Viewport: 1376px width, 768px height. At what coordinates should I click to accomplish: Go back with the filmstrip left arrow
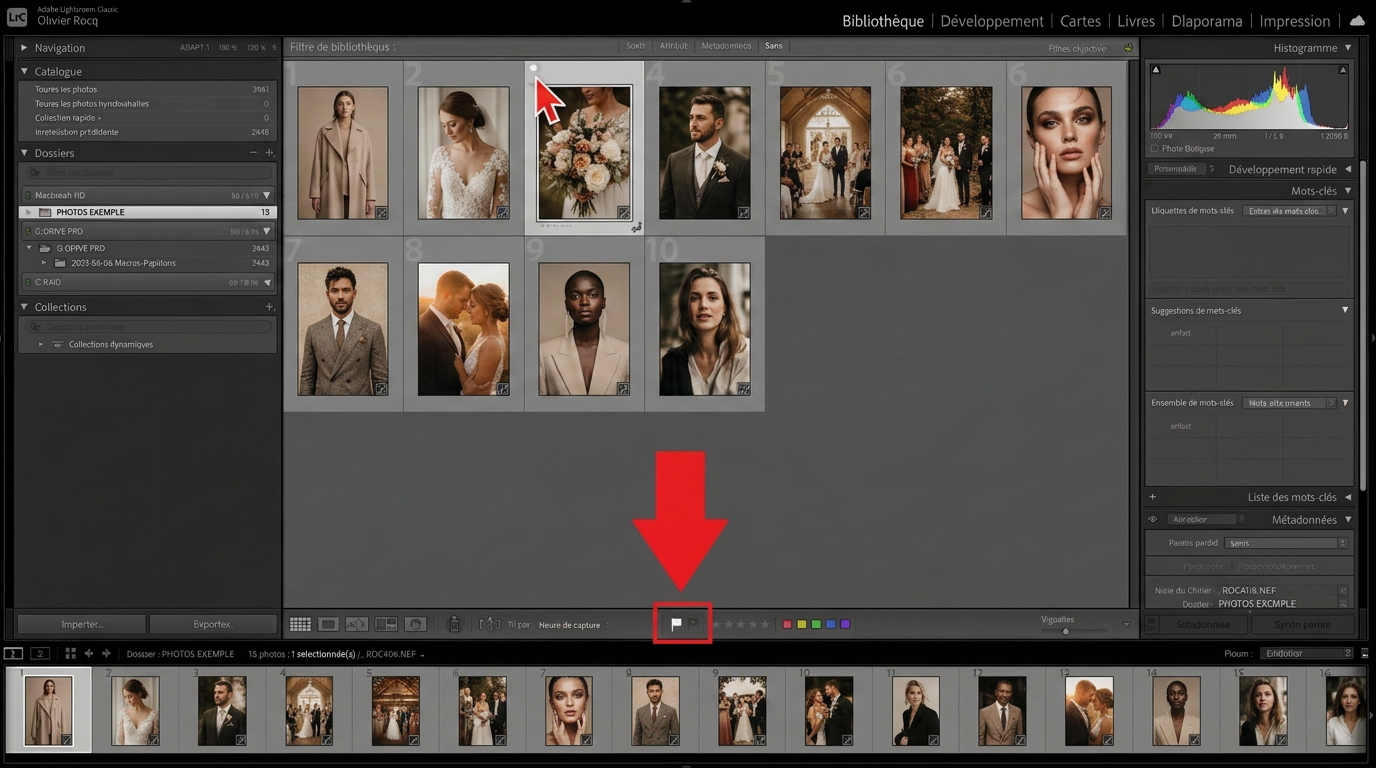(89, 653)
